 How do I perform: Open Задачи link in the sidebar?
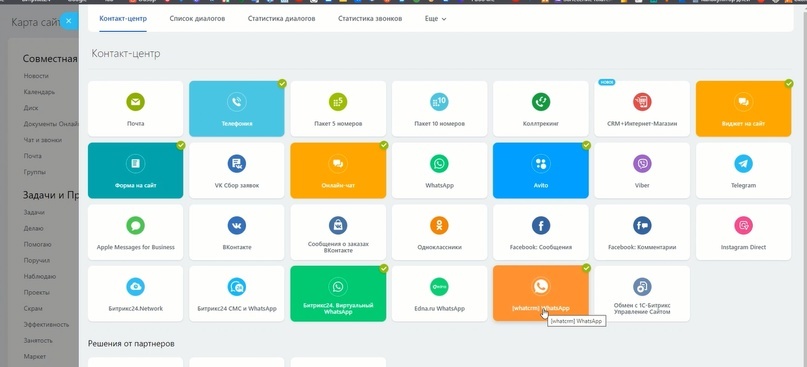click(x=34, y=212)
